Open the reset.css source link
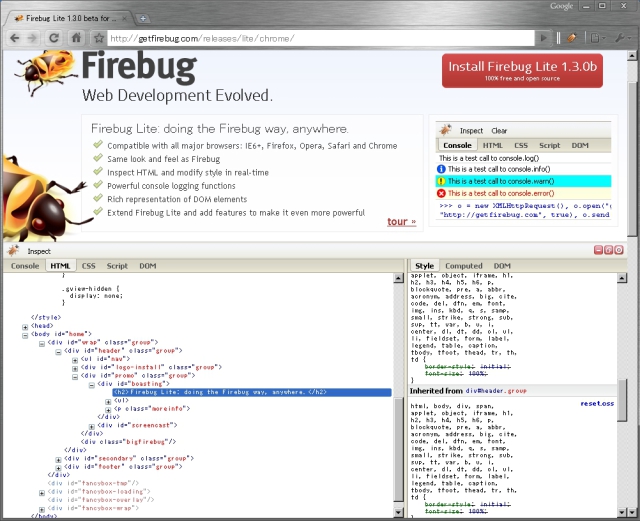 597,403
